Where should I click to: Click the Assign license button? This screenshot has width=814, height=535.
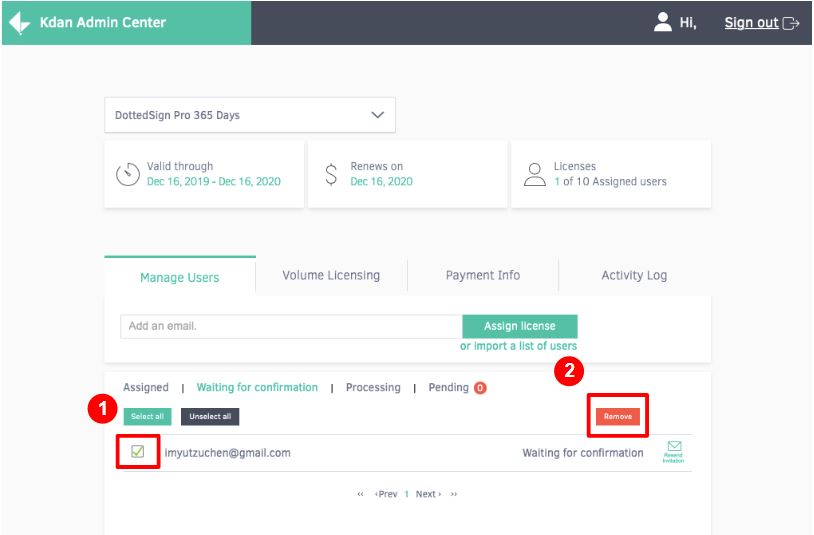(520, 326)
